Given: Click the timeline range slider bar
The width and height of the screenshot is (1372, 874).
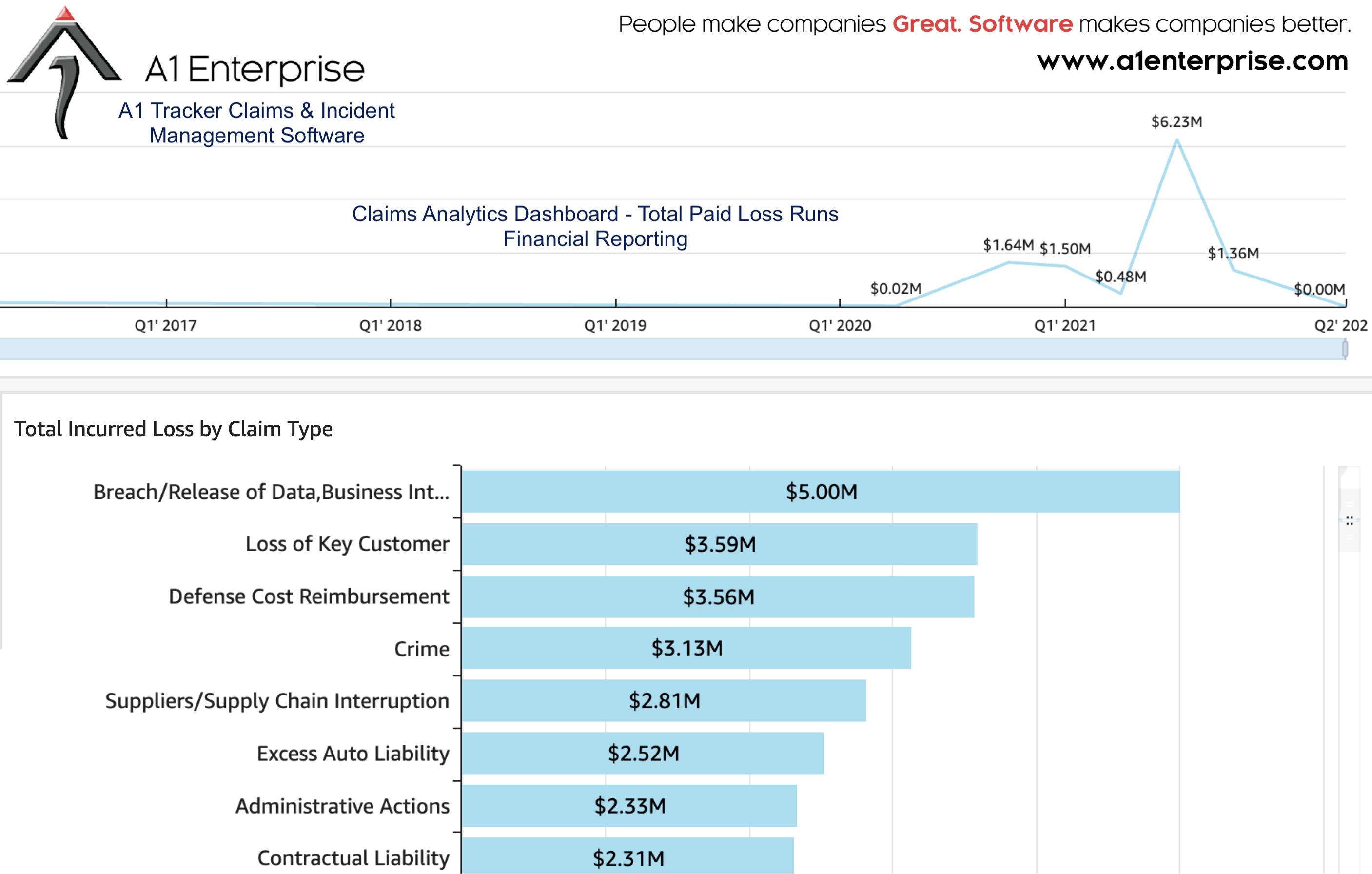Looking at the screenshot, I should [x=672, y=349].
